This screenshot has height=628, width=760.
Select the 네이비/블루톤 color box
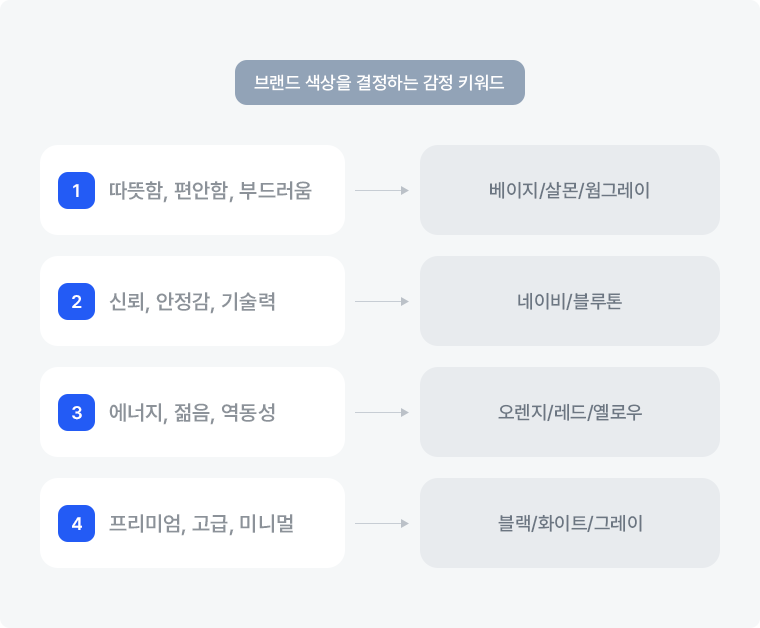pyautogui.click(x=570, y=301)
